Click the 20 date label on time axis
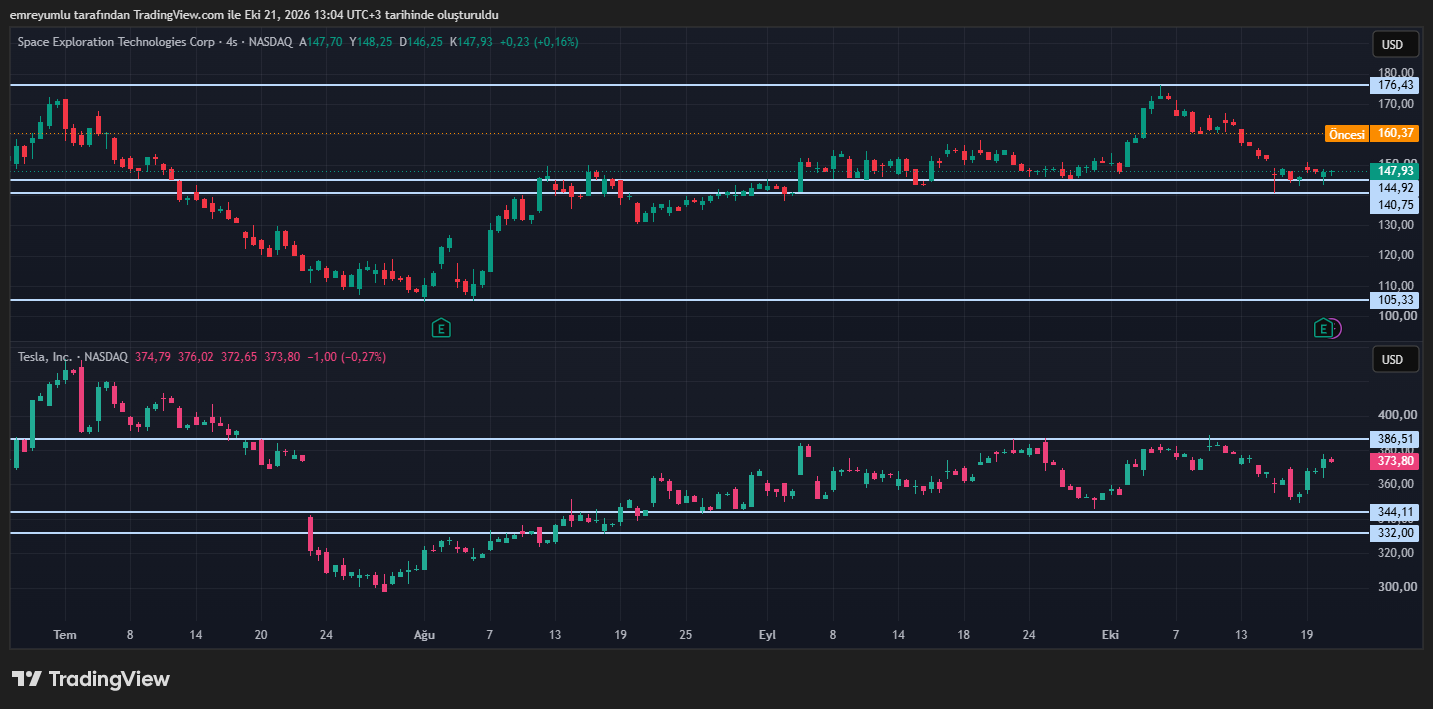The height and width of the screenshot is (709, 1433). click(x=261, y=635)
